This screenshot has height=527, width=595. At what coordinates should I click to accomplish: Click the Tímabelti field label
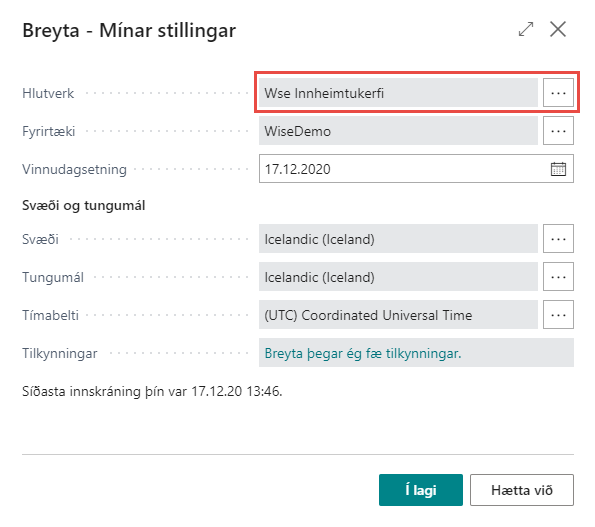[50, 315]
